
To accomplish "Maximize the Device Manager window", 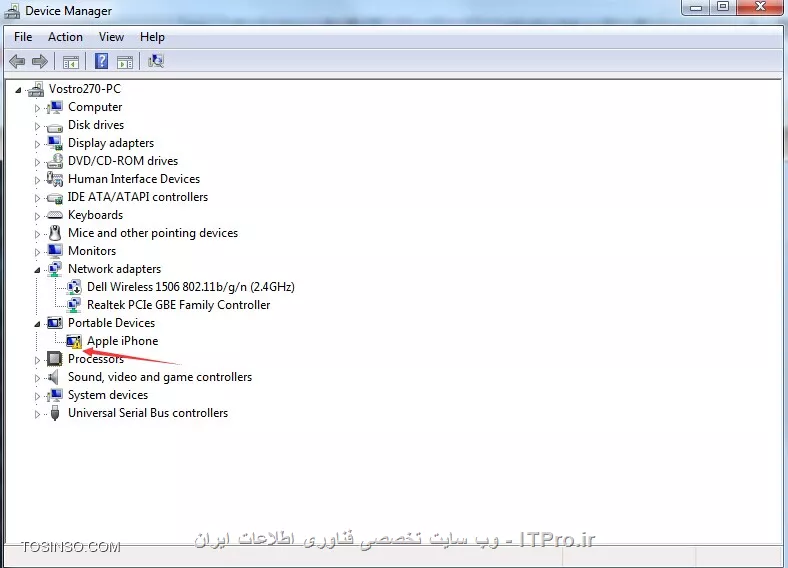I will click(x=723, y=8).
